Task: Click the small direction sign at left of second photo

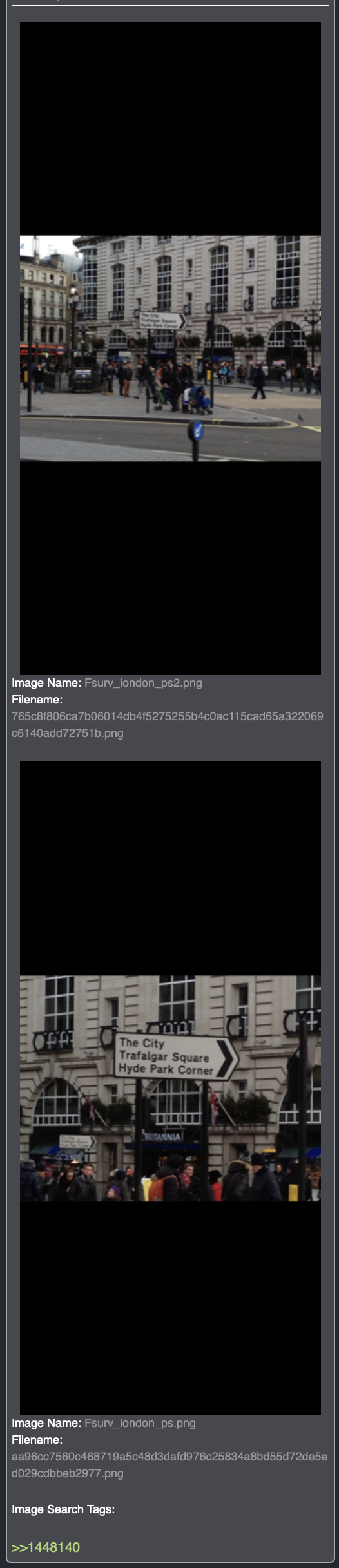Action: 77,1142
